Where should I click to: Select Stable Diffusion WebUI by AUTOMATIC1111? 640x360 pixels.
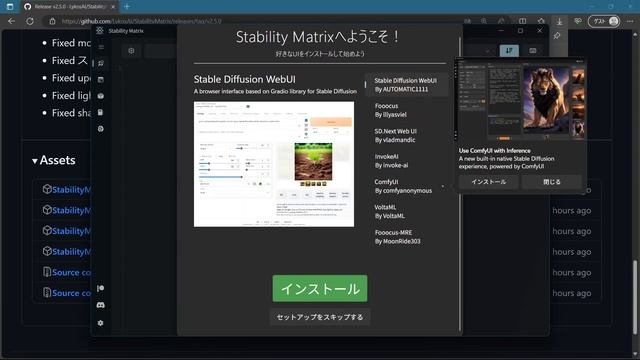[406, 85]
